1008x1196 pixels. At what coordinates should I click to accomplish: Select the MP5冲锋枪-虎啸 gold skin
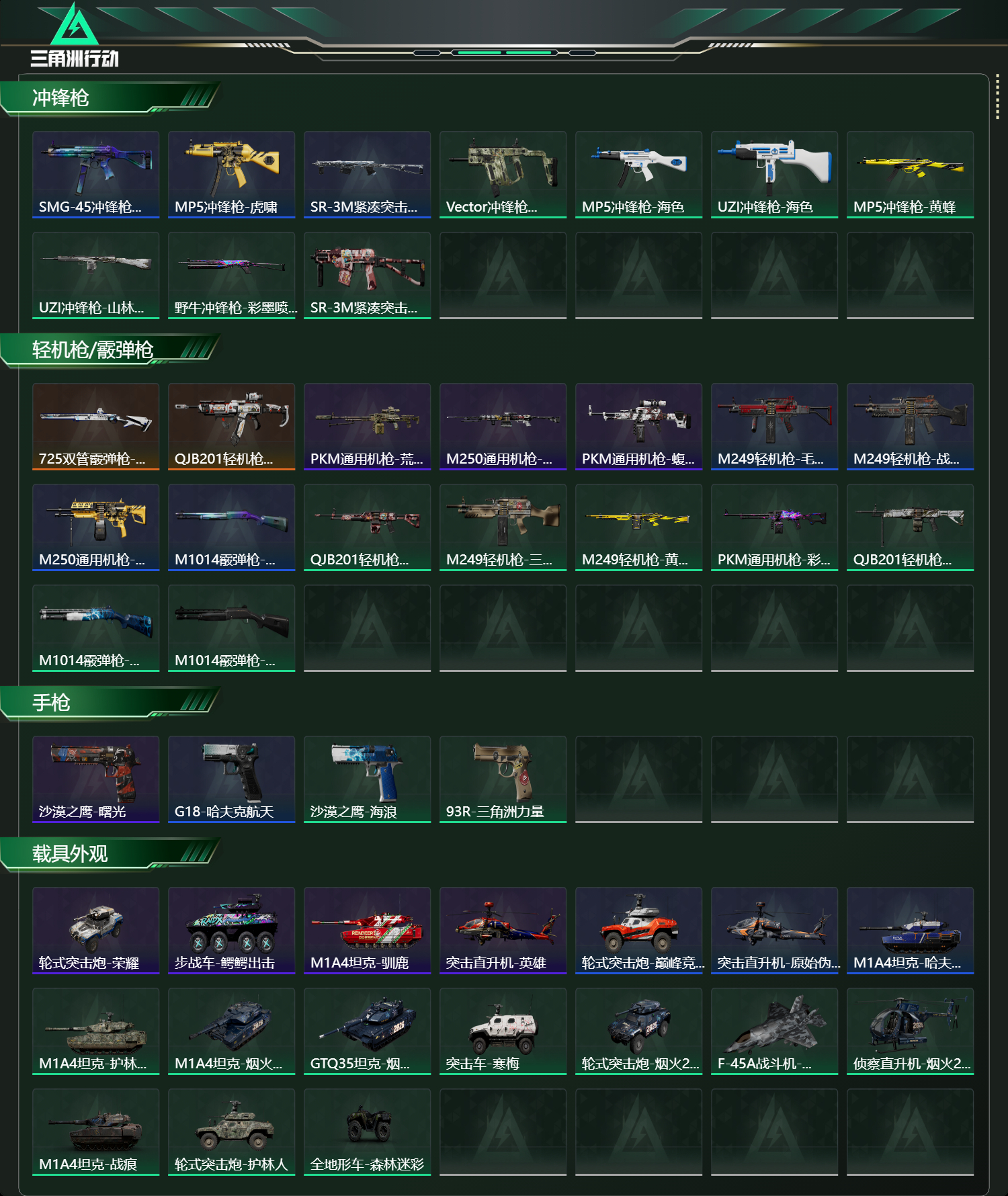[x=231, y=175]
